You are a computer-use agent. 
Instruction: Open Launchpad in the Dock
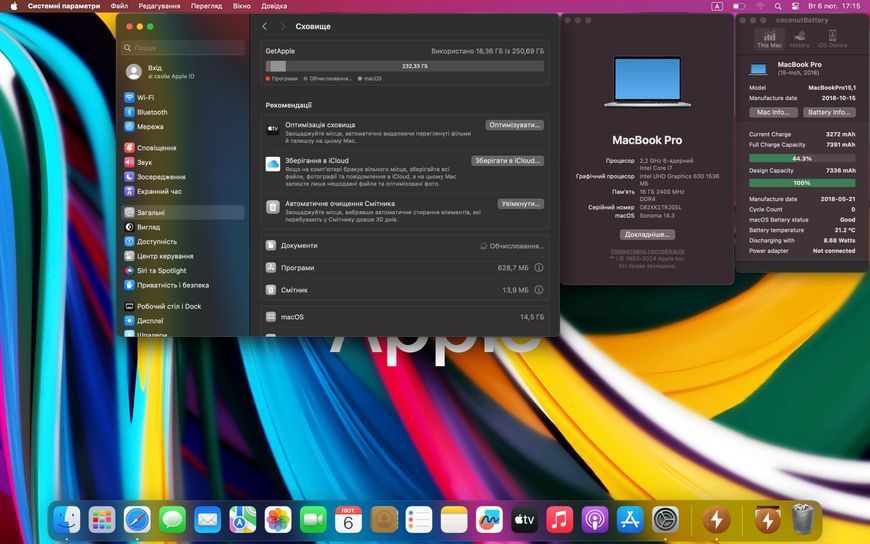[102, 520]
